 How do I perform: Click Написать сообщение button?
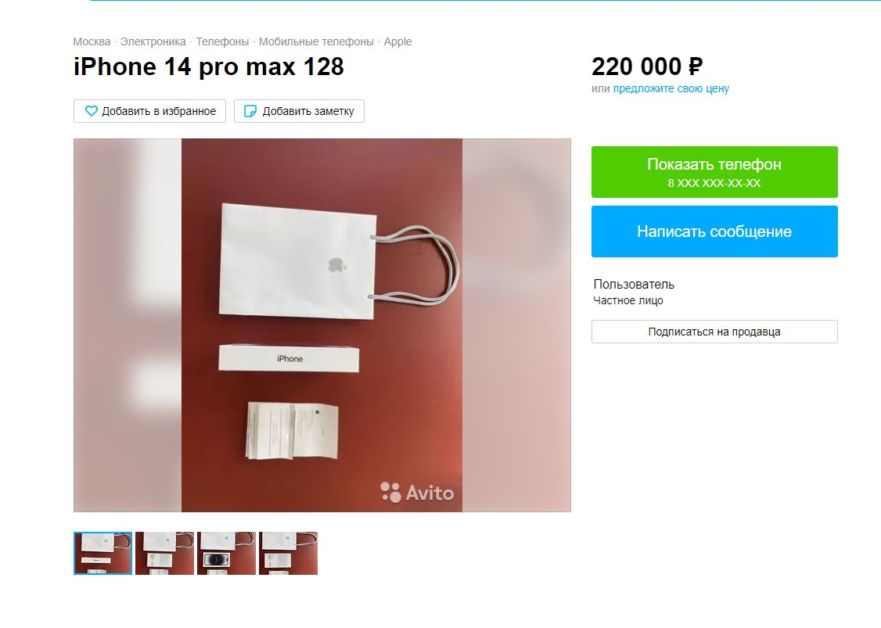(x=714, y=231)
